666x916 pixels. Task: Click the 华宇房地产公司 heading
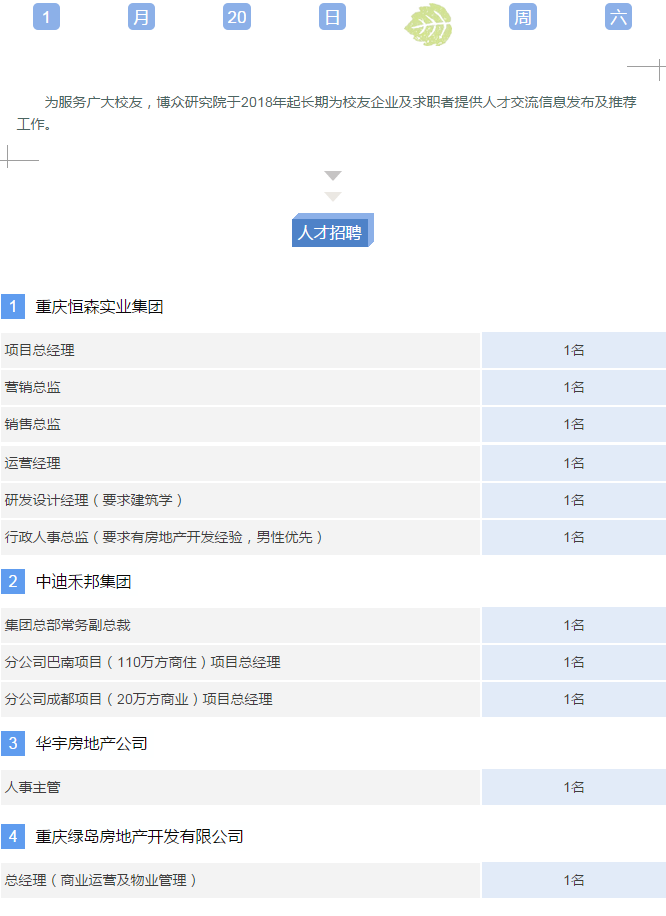point(91,744)
